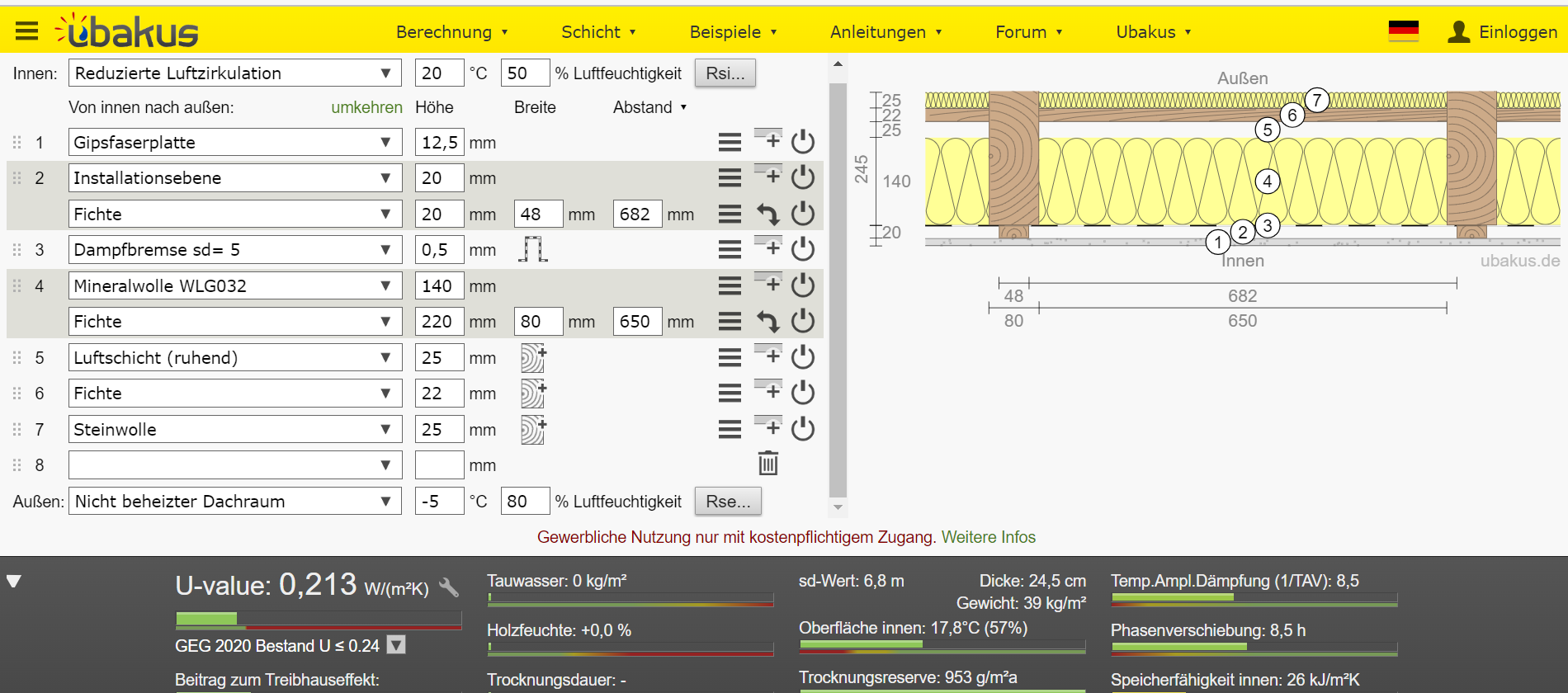
Task: Open the Innen Reduzierte Luftzirkulation dropdown
Action: [x=234, y=73]
